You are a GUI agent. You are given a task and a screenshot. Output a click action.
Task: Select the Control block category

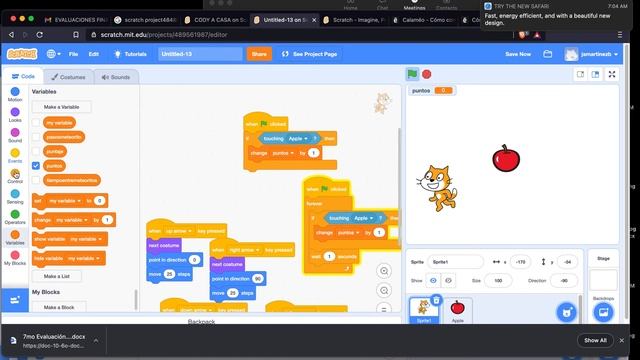click(15, 176)
